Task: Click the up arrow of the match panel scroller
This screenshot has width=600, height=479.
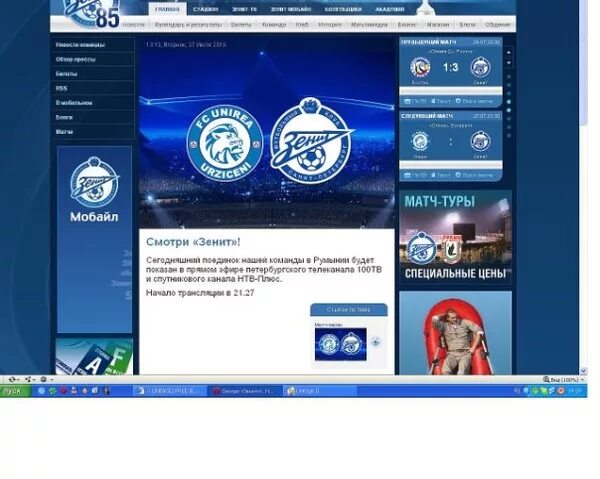Action: [509, 52]
